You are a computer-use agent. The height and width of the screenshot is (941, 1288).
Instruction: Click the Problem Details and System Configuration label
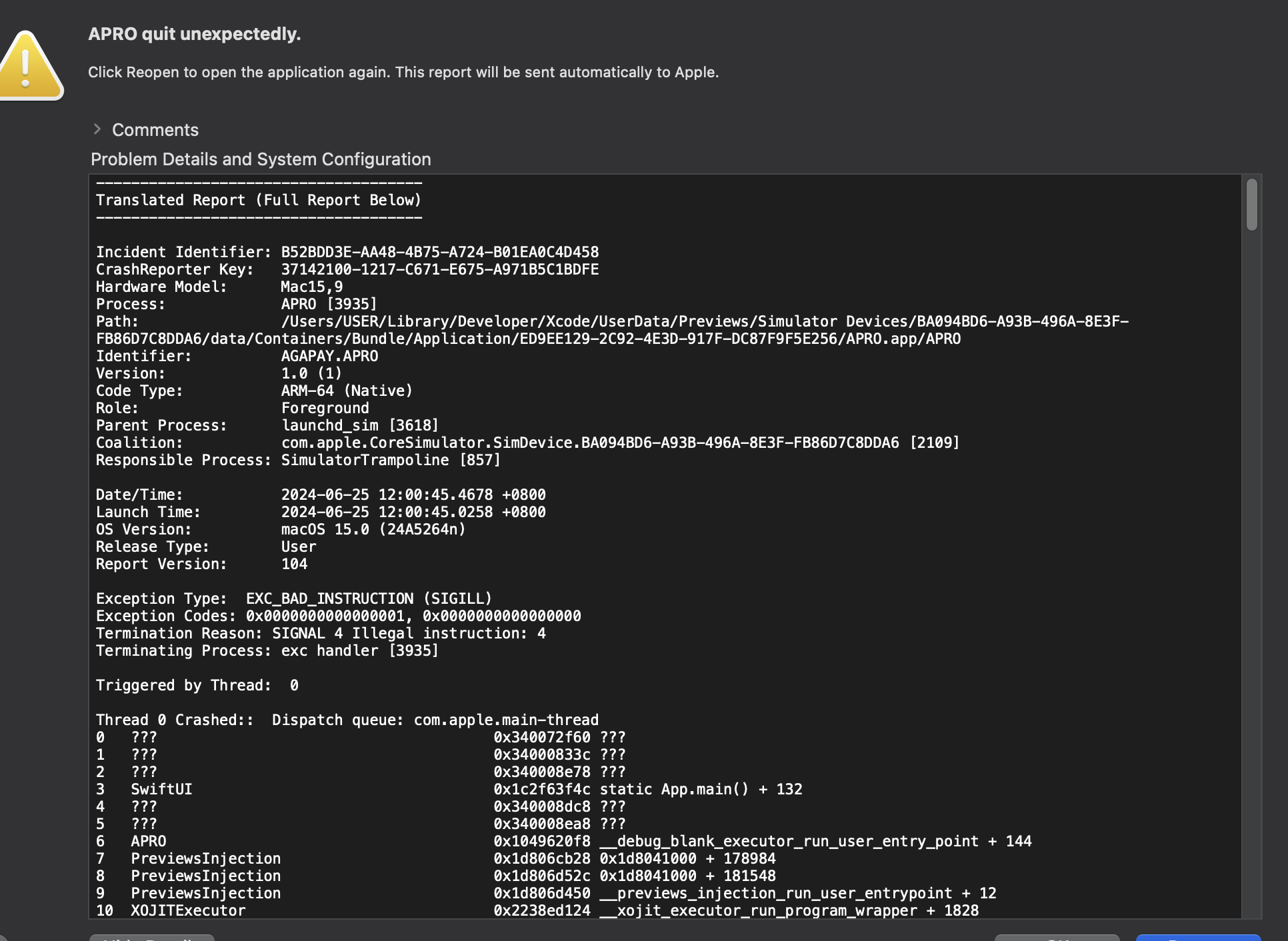coord(261,159)
